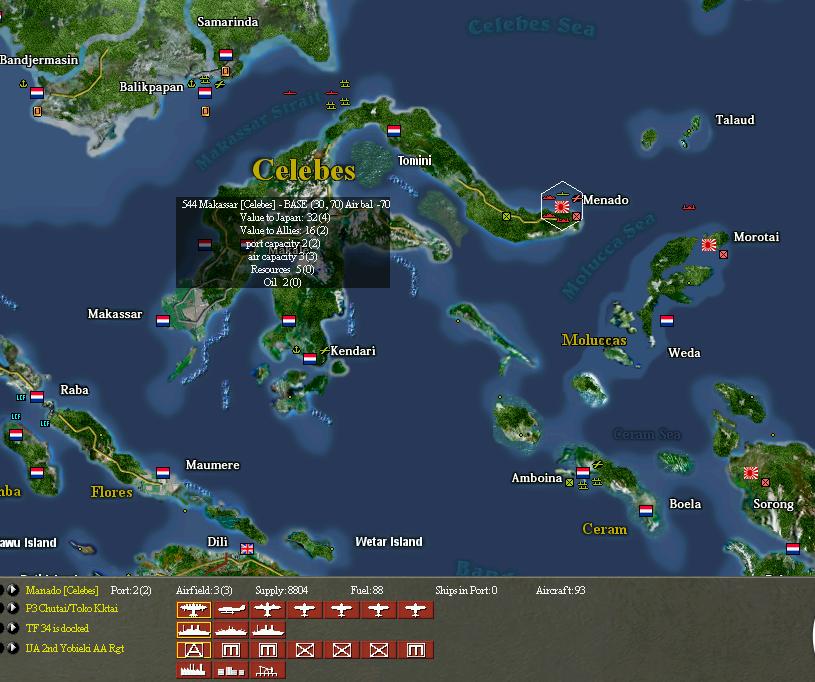Viewport: 815px width, 682px height.
Task: Click the Moluccas region label
Action: coord(594,340)
